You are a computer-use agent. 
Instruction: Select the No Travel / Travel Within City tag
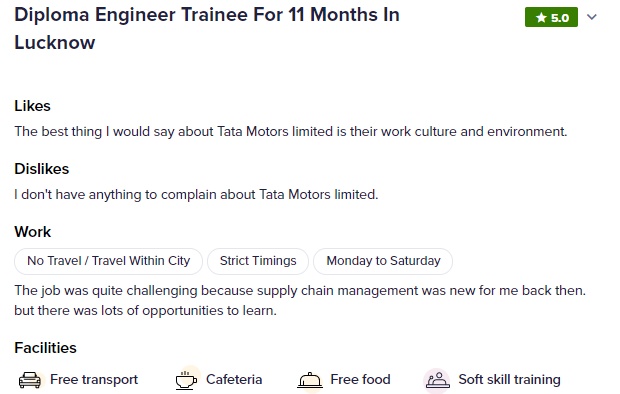[x=108, y=261]
